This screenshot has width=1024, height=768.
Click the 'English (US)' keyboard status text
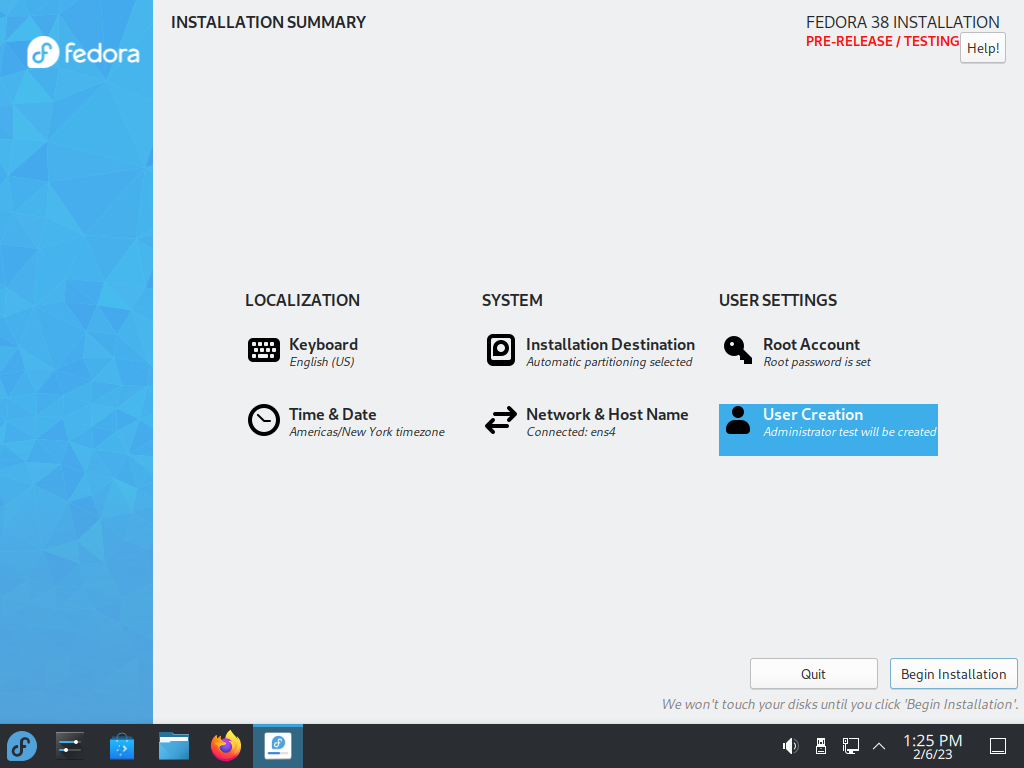coord(321,362)
